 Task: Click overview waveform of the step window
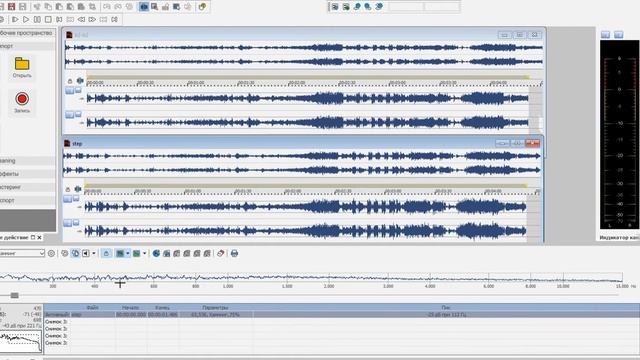(x=302, y=163)
